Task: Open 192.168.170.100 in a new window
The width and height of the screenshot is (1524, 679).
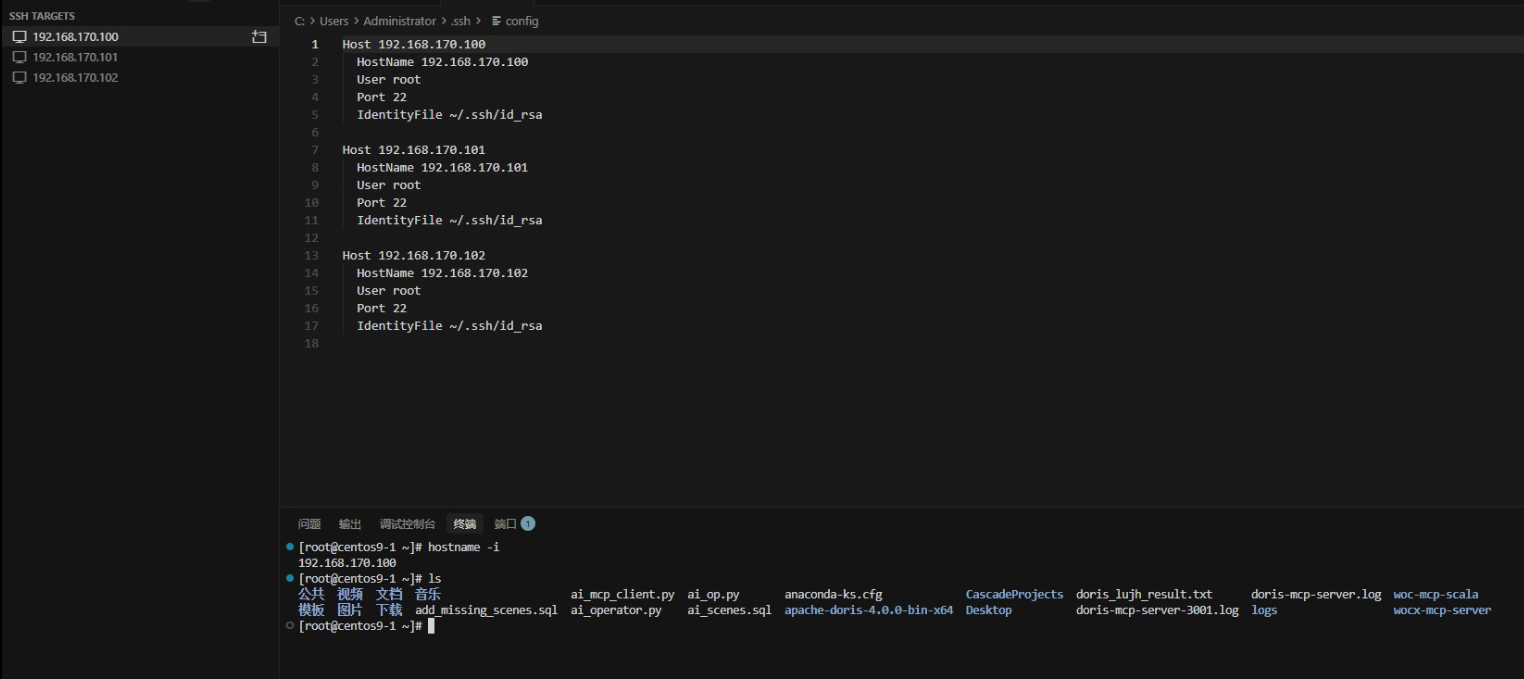Action: (x=259, y=37)
